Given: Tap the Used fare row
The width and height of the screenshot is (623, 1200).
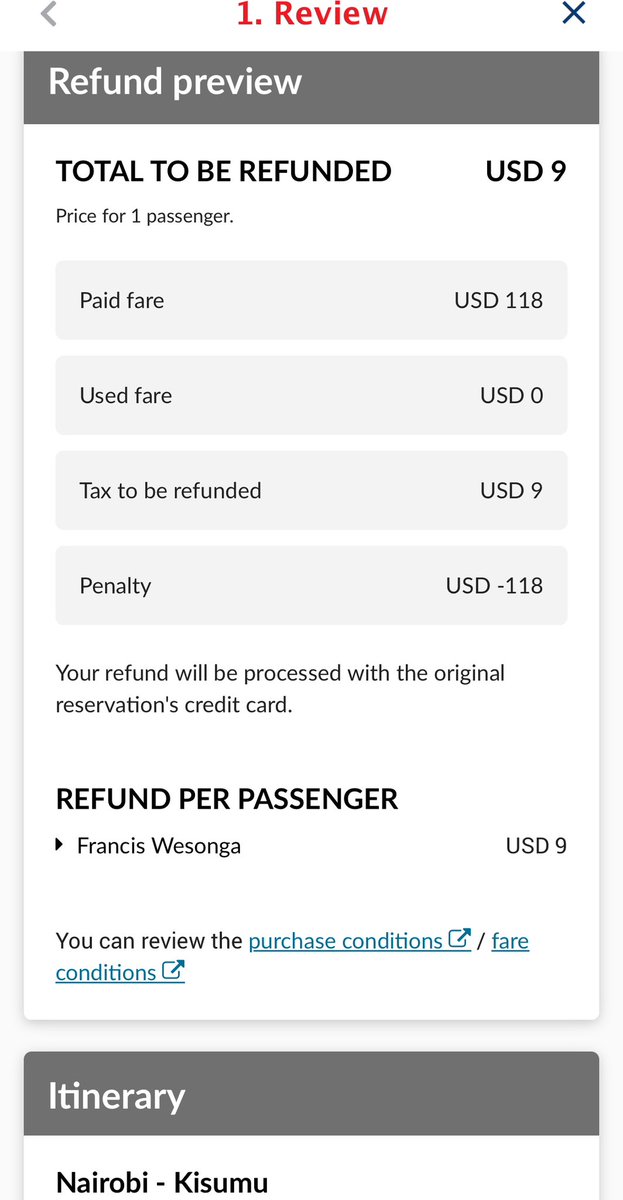Looking at the screenshot, I should [311, 395].
